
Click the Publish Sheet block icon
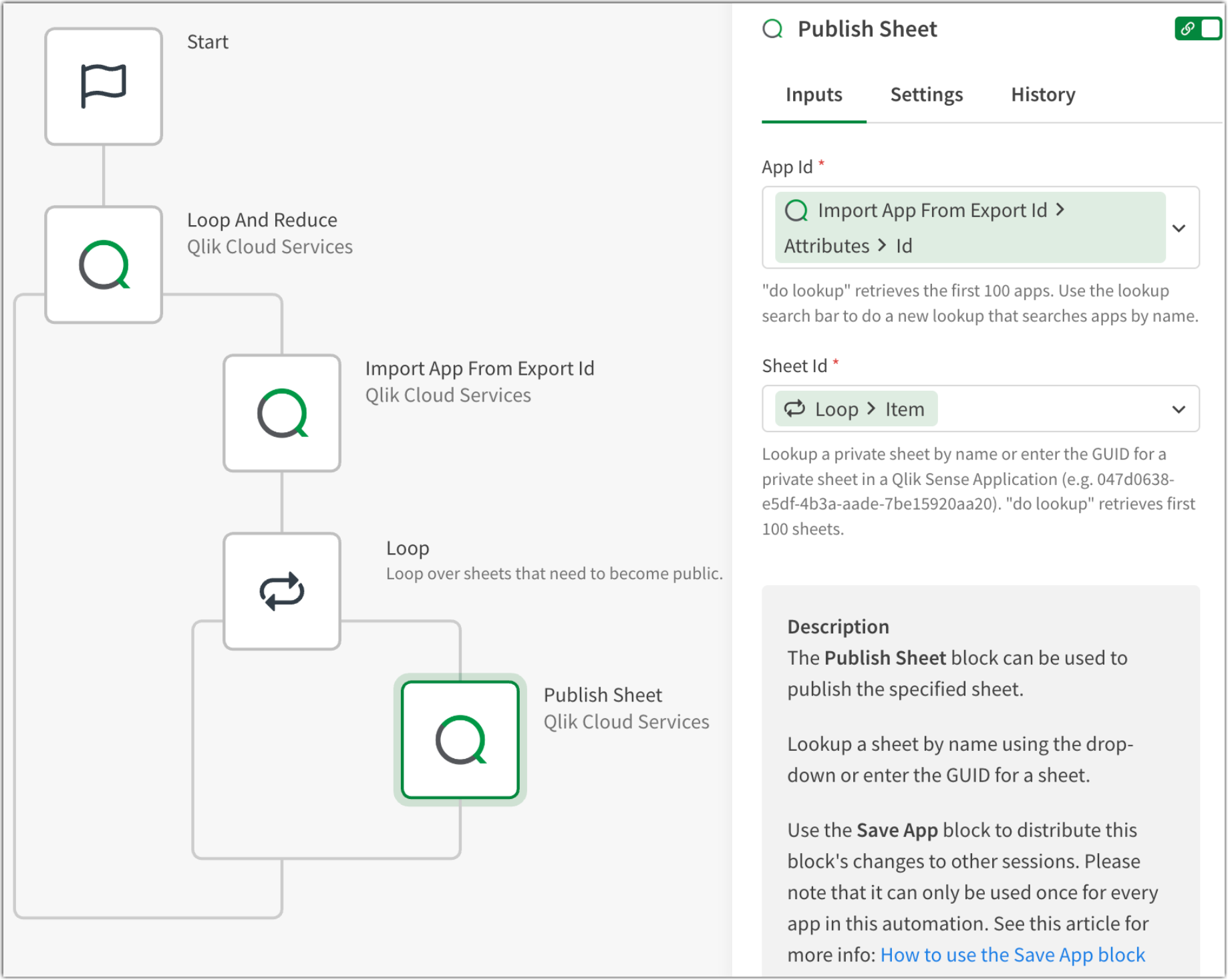pos(460,740)
